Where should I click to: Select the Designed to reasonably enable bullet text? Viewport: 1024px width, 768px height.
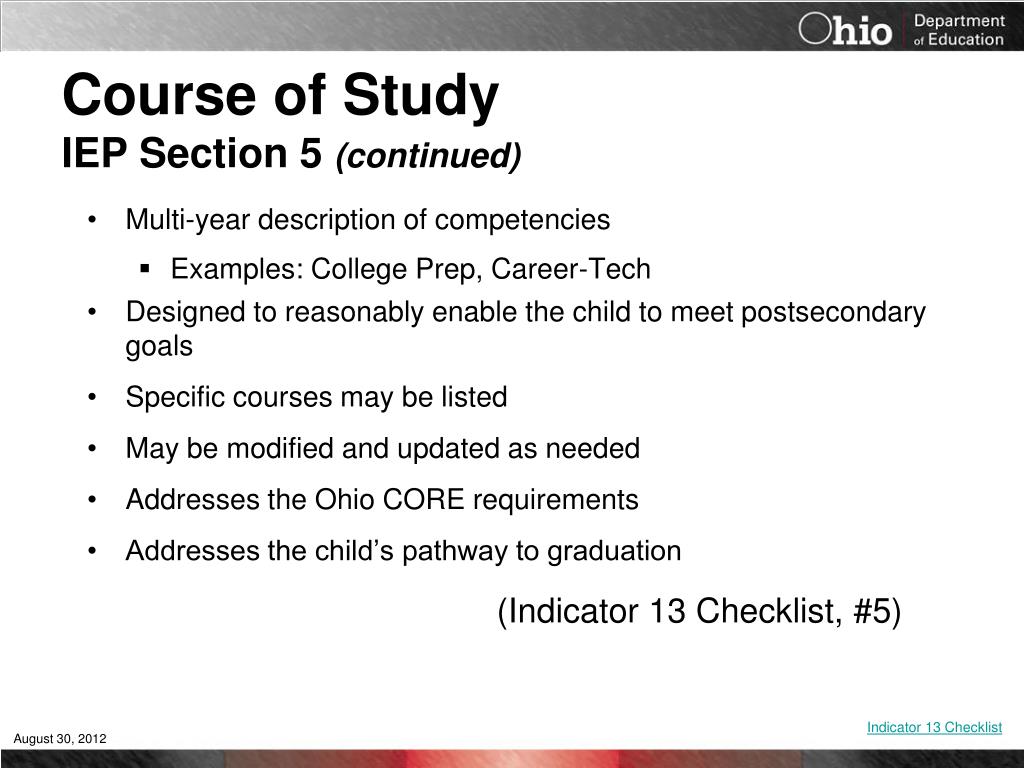pos(526,312)
